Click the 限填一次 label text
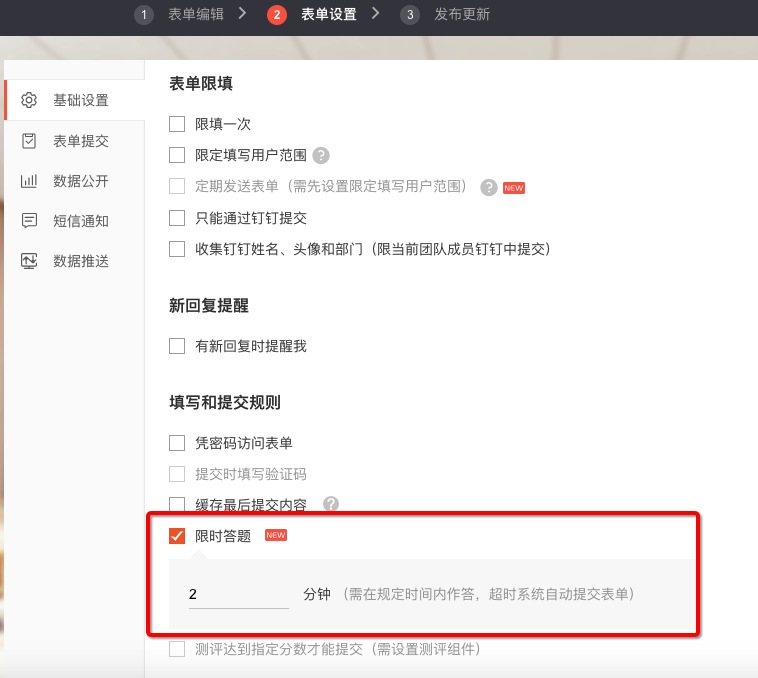The width and height of the screenshot is (758, 678). pyautogui.click(x=223, y=124)
